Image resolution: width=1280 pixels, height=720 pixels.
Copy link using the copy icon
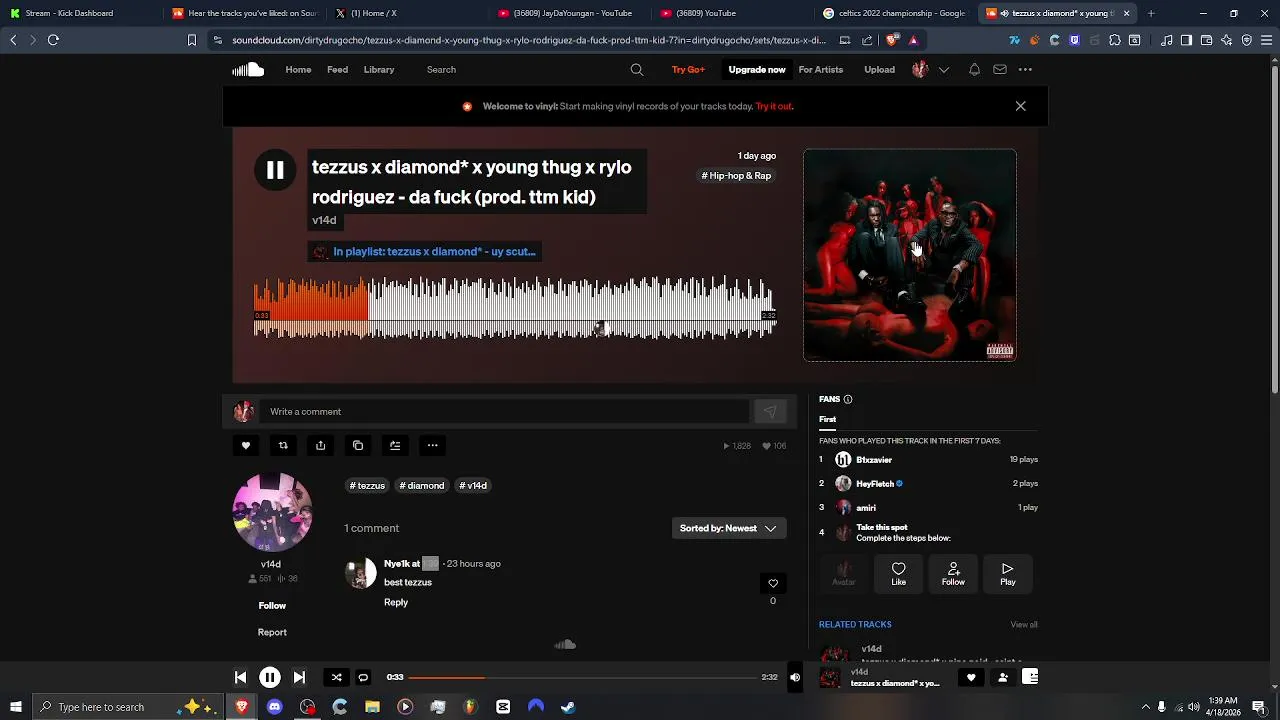[x=358, y=445]
